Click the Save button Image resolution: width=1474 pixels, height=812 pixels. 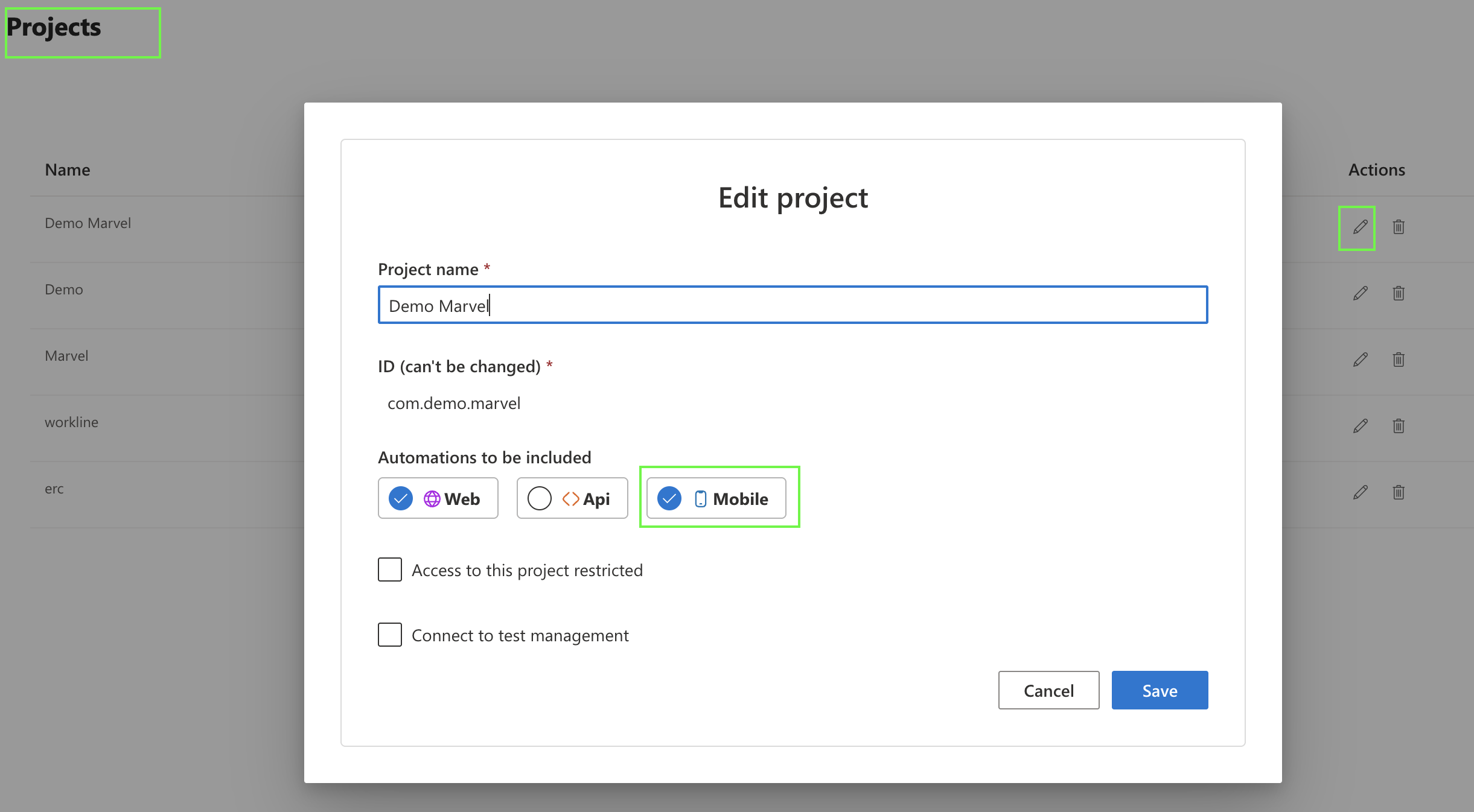tap(1160, 690)
